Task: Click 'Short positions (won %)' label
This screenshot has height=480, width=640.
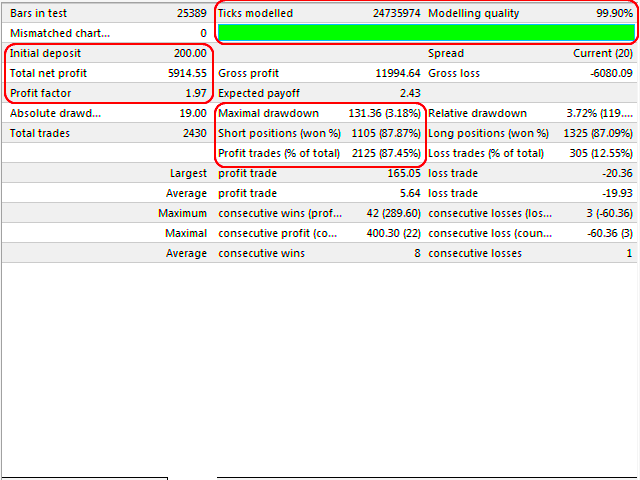Action: [x=279, y=133]
